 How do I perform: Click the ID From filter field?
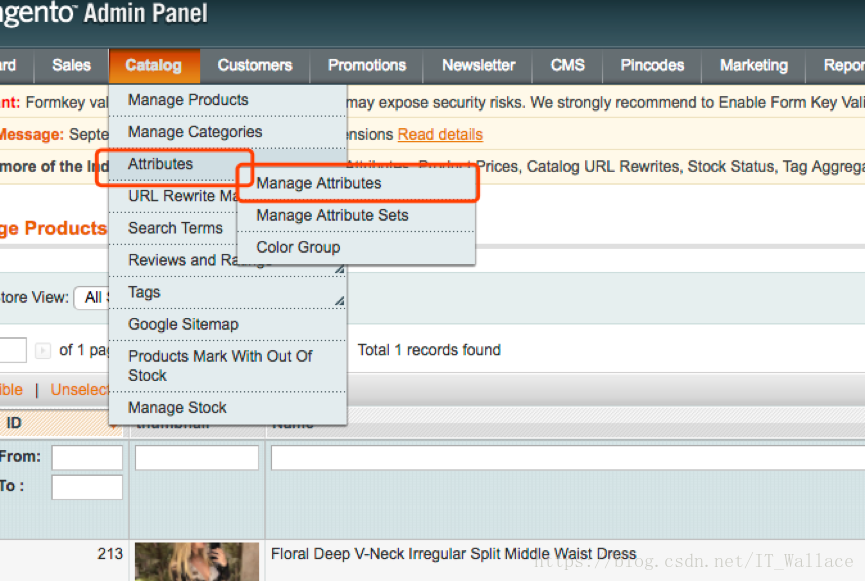(87, 458)
